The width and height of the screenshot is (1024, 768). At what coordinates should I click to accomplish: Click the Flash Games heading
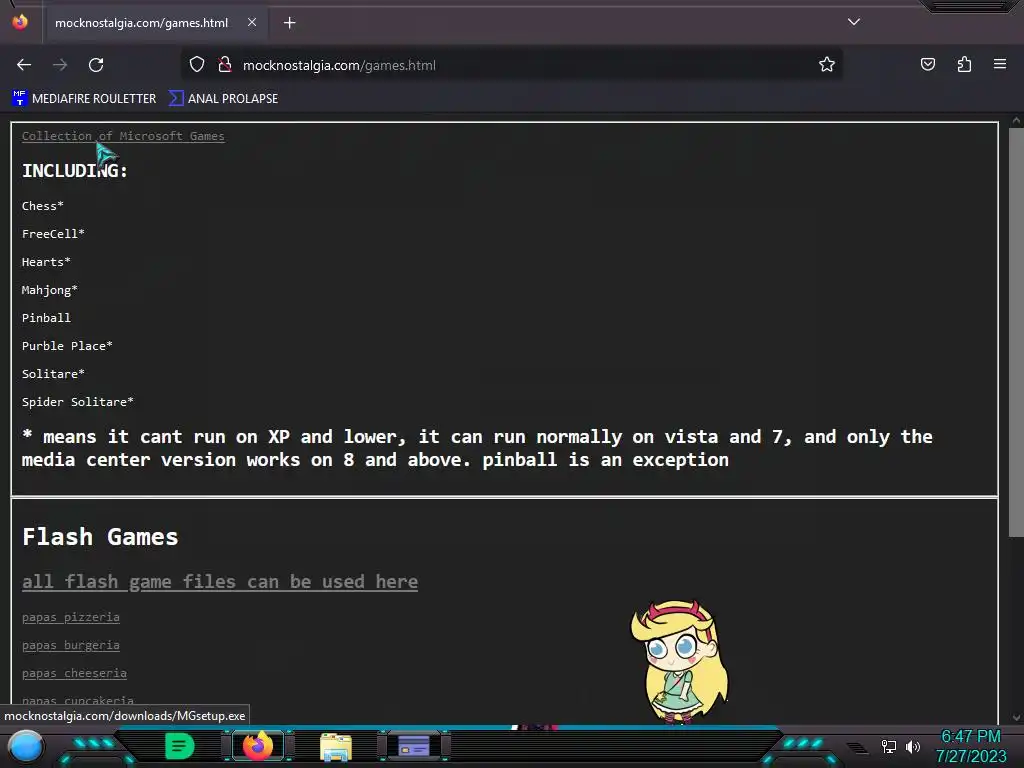[x=100, y=537]
